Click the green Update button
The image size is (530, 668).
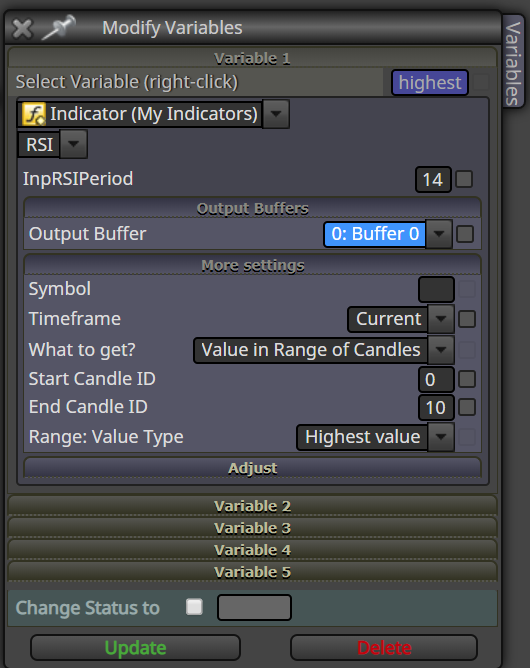pyautogui.click(x=135, y=648)
